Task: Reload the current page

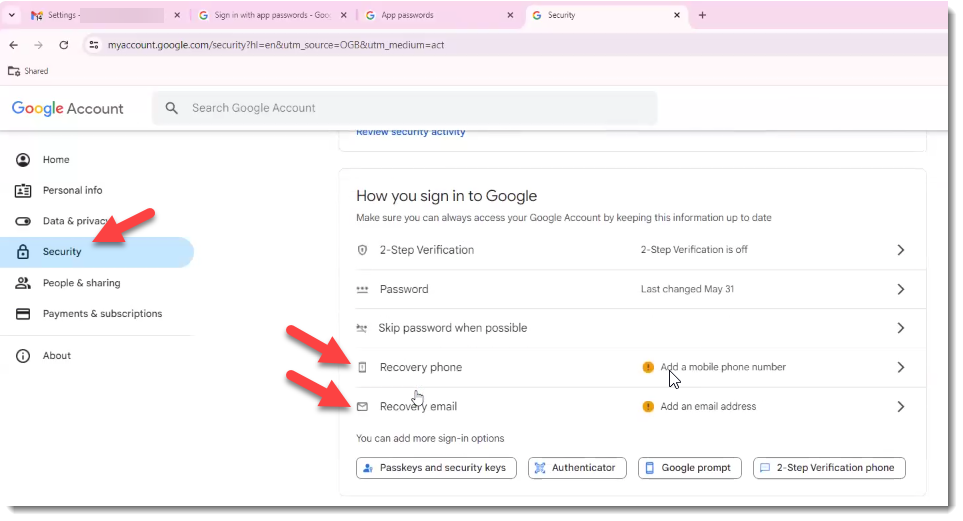Action: coord(63,45)
